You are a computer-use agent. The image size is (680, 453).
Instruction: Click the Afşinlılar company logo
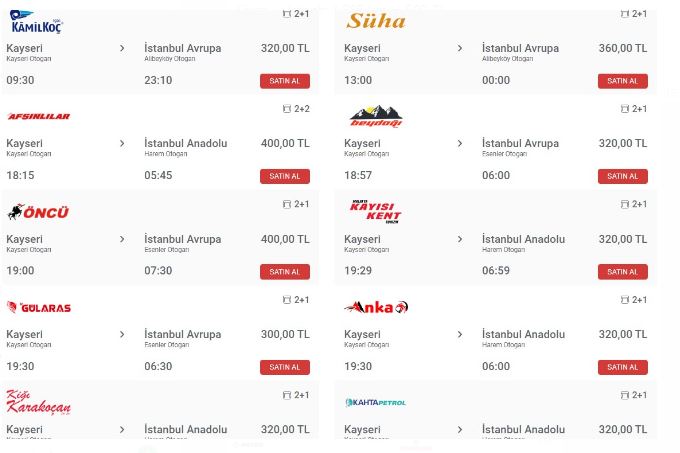point(38,117)
